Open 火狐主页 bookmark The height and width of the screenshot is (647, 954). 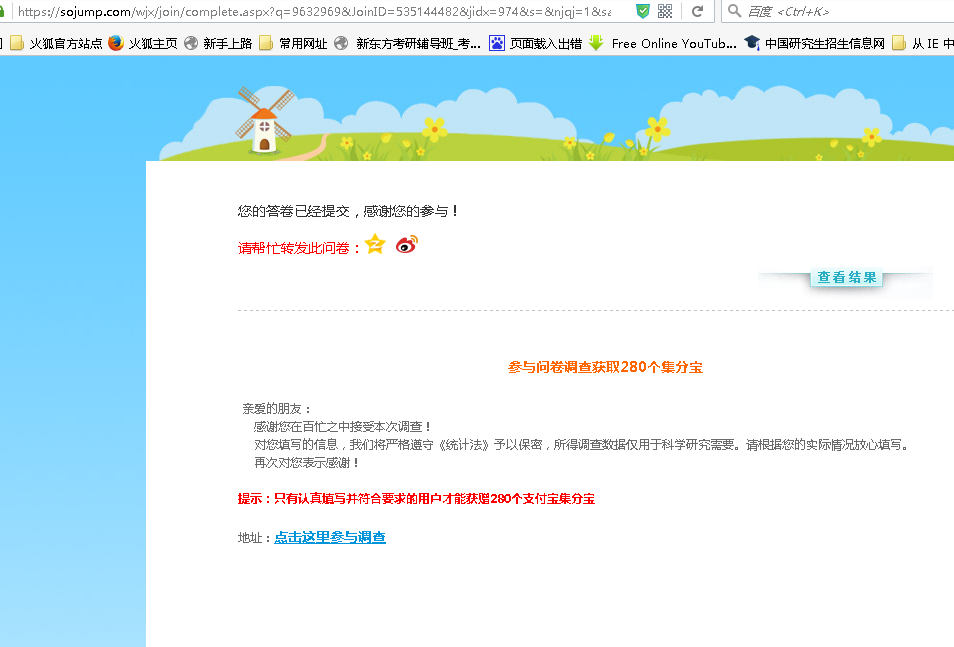coord(144,43)
